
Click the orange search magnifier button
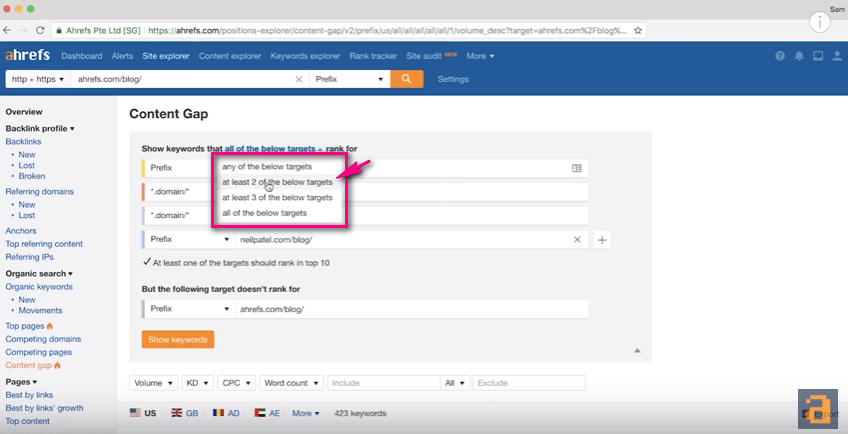coord(407,79)
